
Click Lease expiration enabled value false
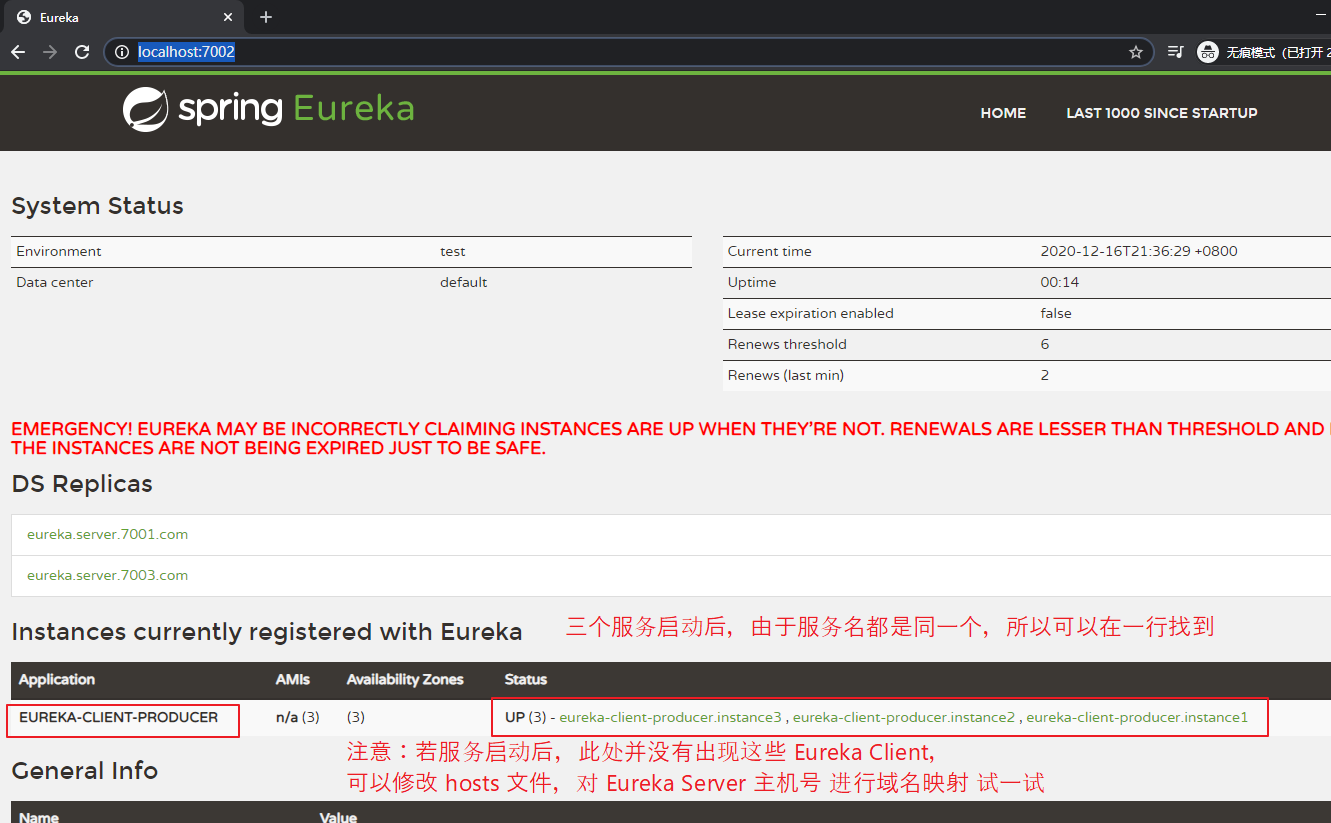1056,313
